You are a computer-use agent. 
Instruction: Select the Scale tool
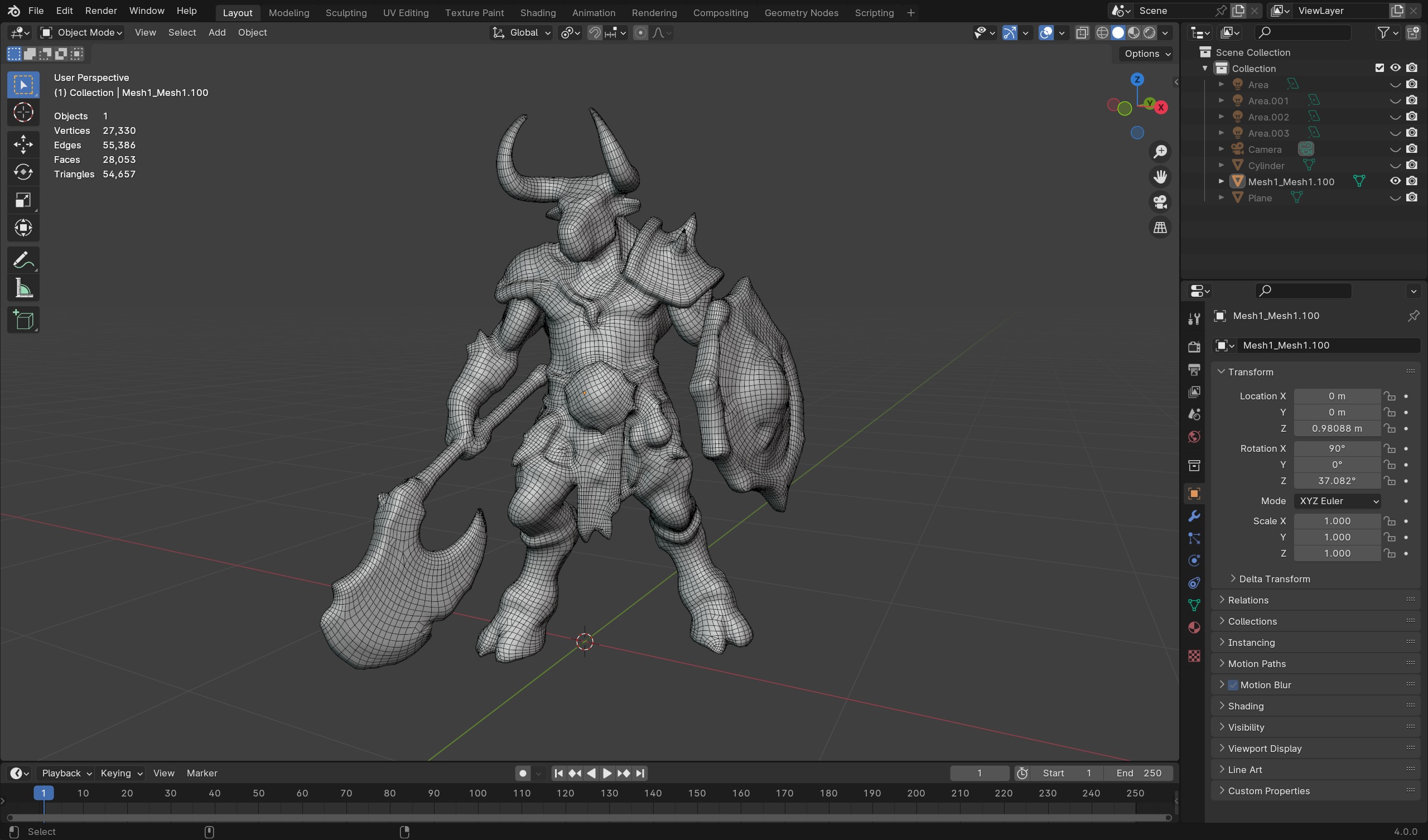pyautogui.click(x=23, y=200)
